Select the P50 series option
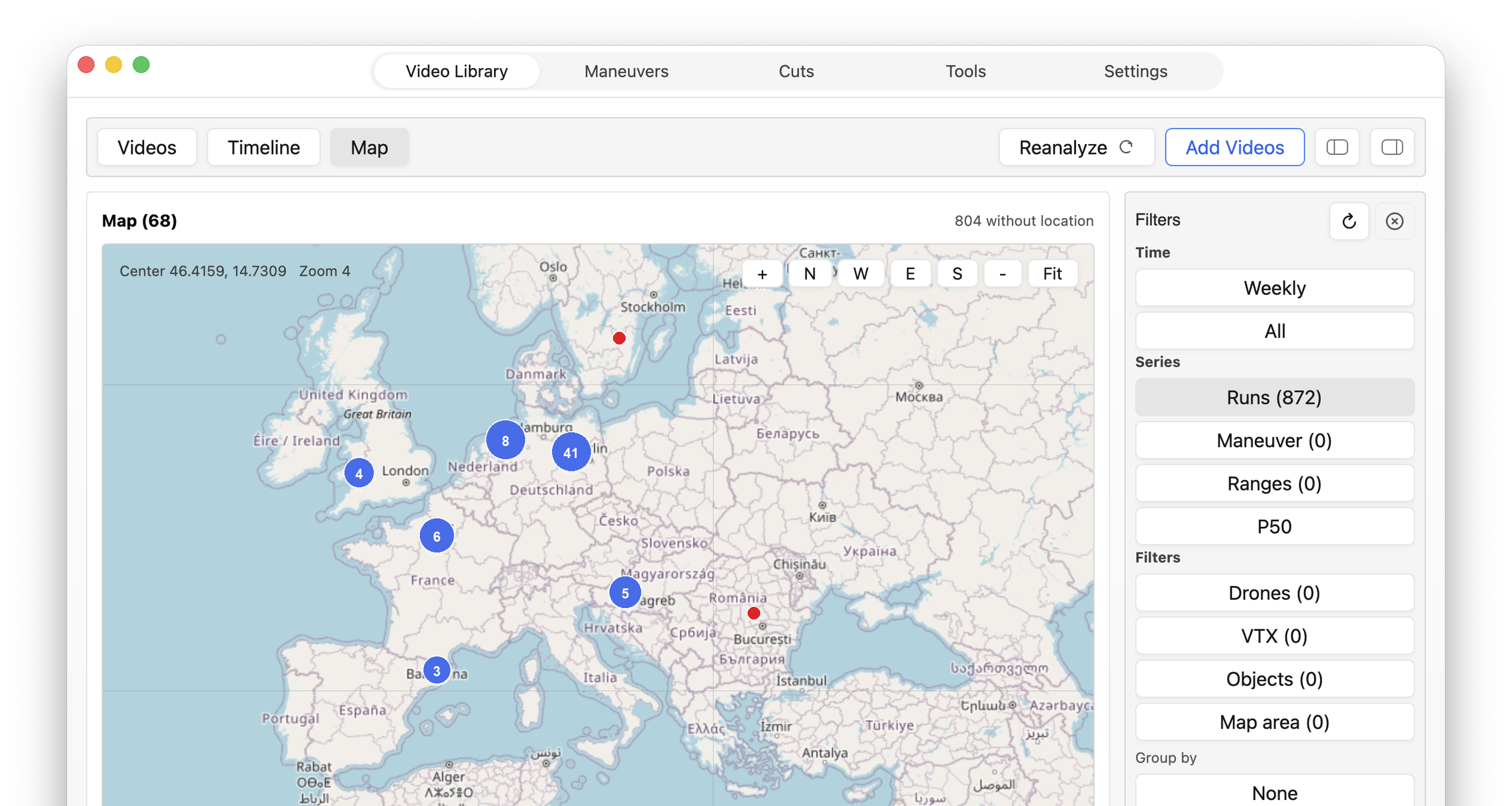1512x806 pixels. [x=1274, y=527]
